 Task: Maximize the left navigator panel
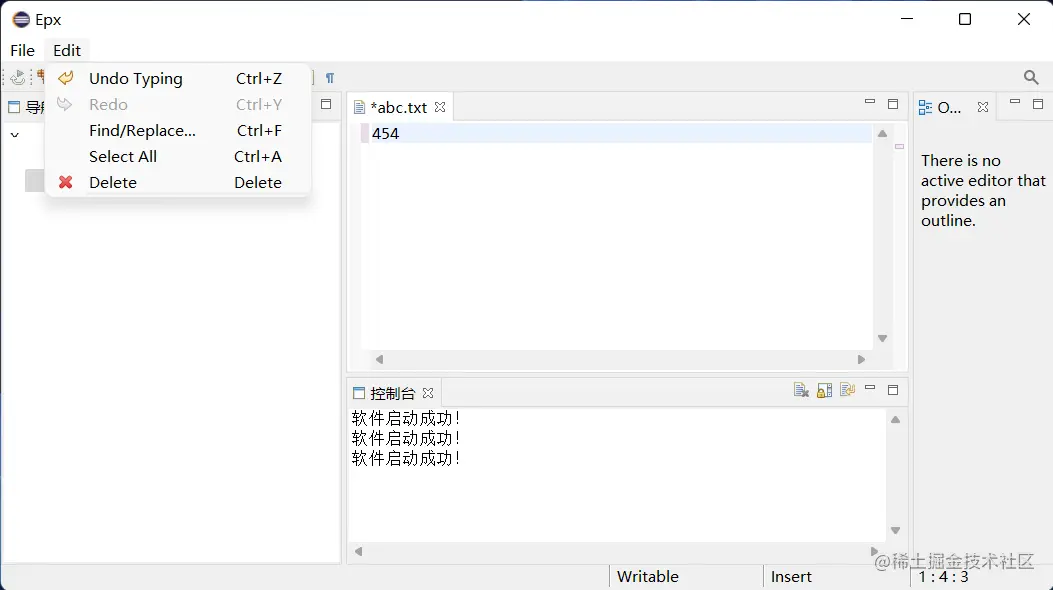pos(326,104)
